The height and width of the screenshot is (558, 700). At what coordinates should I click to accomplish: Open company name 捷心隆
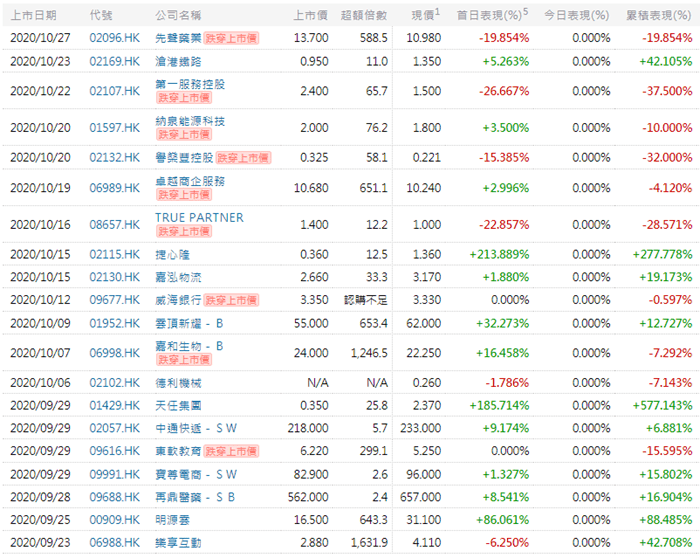[x=172, y=255]
